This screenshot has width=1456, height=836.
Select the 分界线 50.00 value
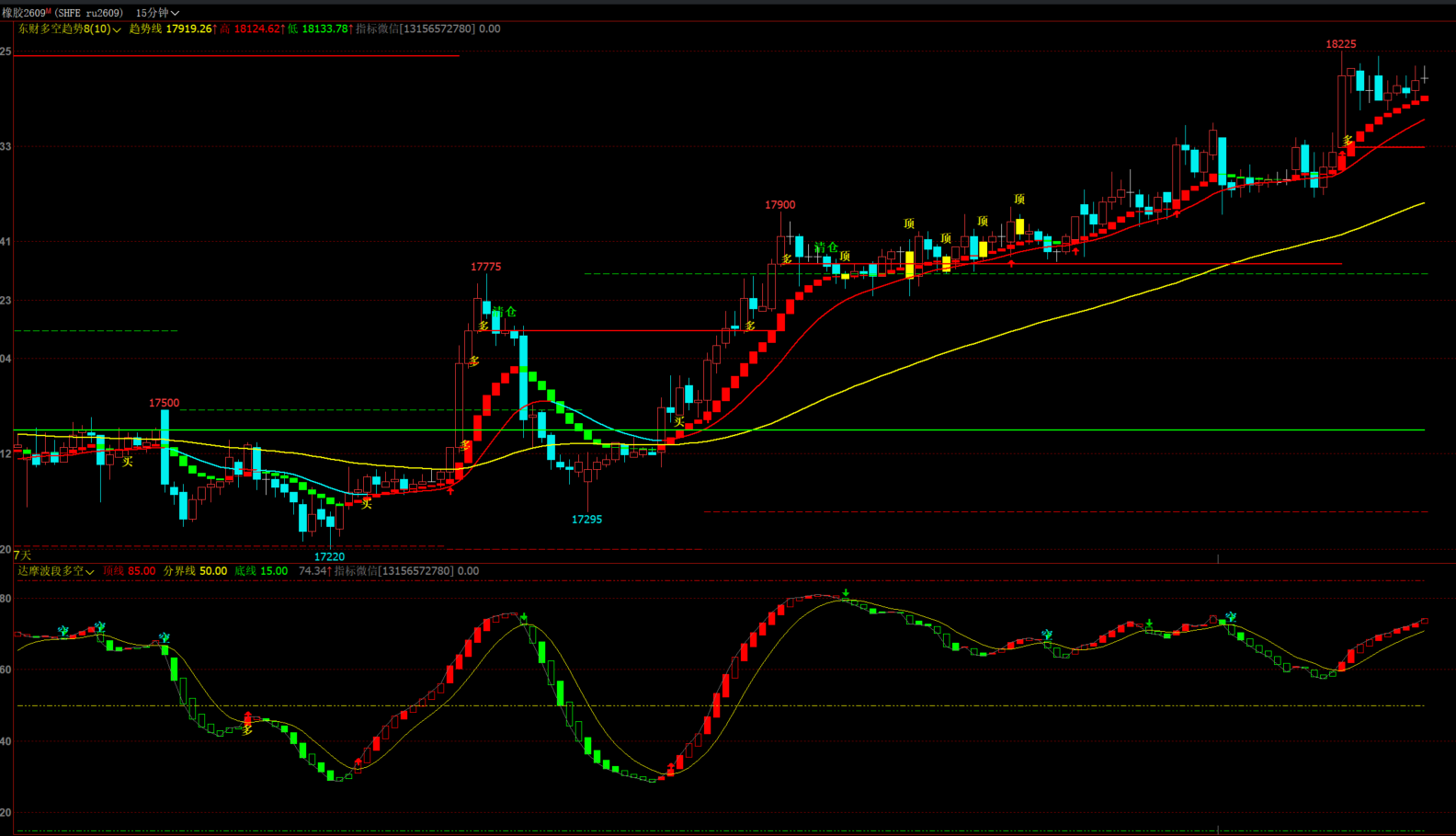click(195, 571)
